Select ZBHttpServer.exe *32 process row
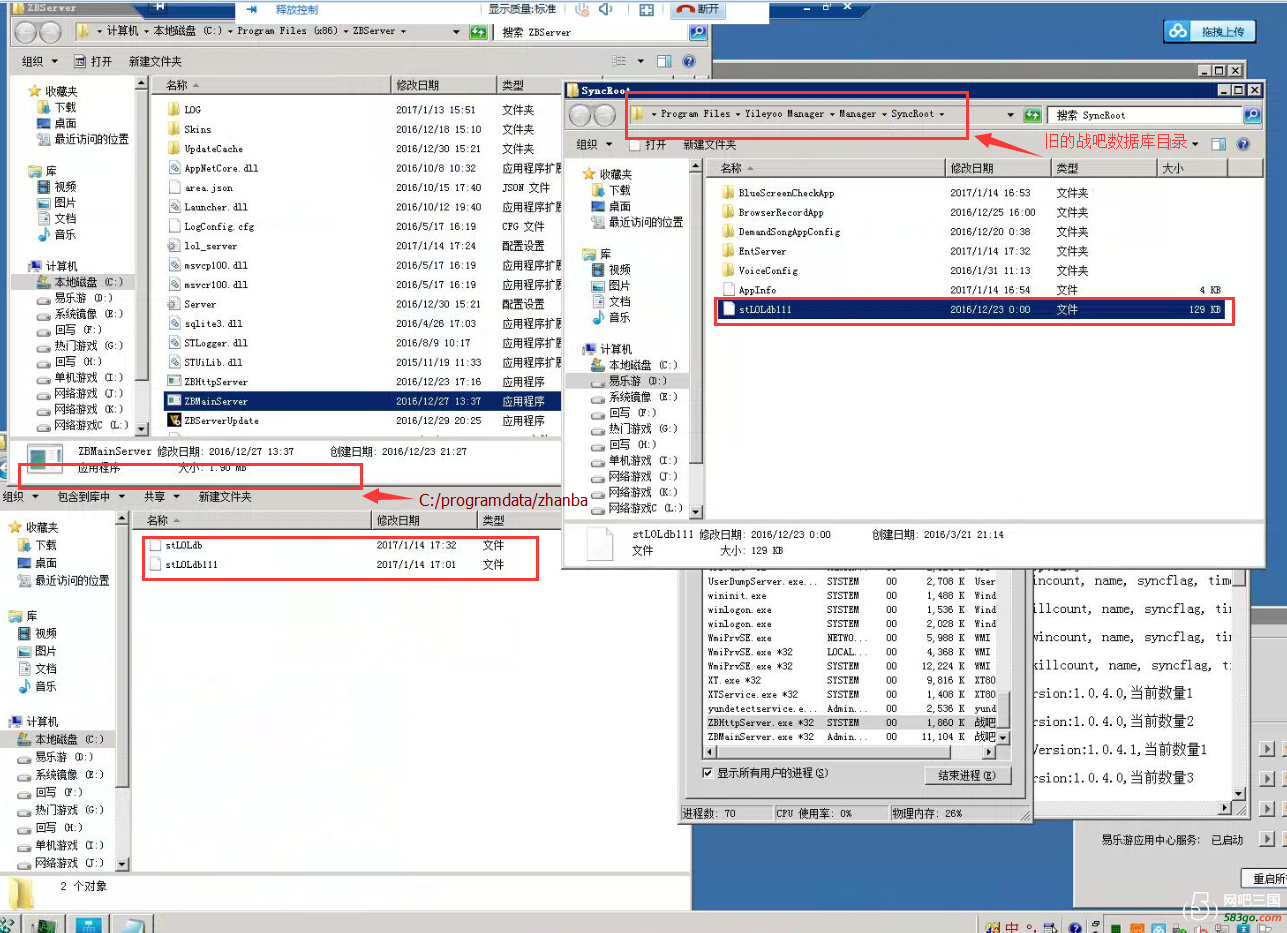 [x=852, y=722]
